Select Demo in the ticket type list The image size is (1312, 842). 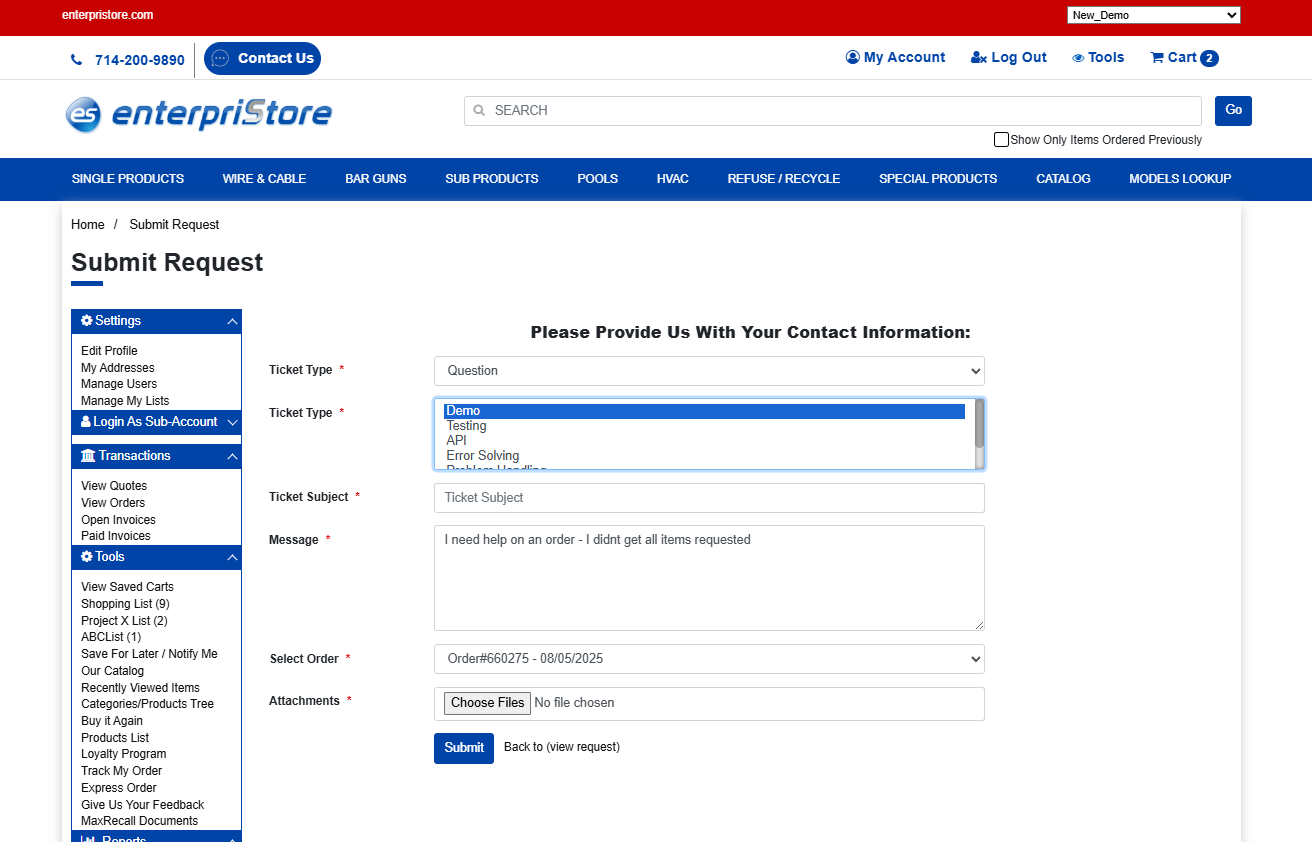pos(704,411)
